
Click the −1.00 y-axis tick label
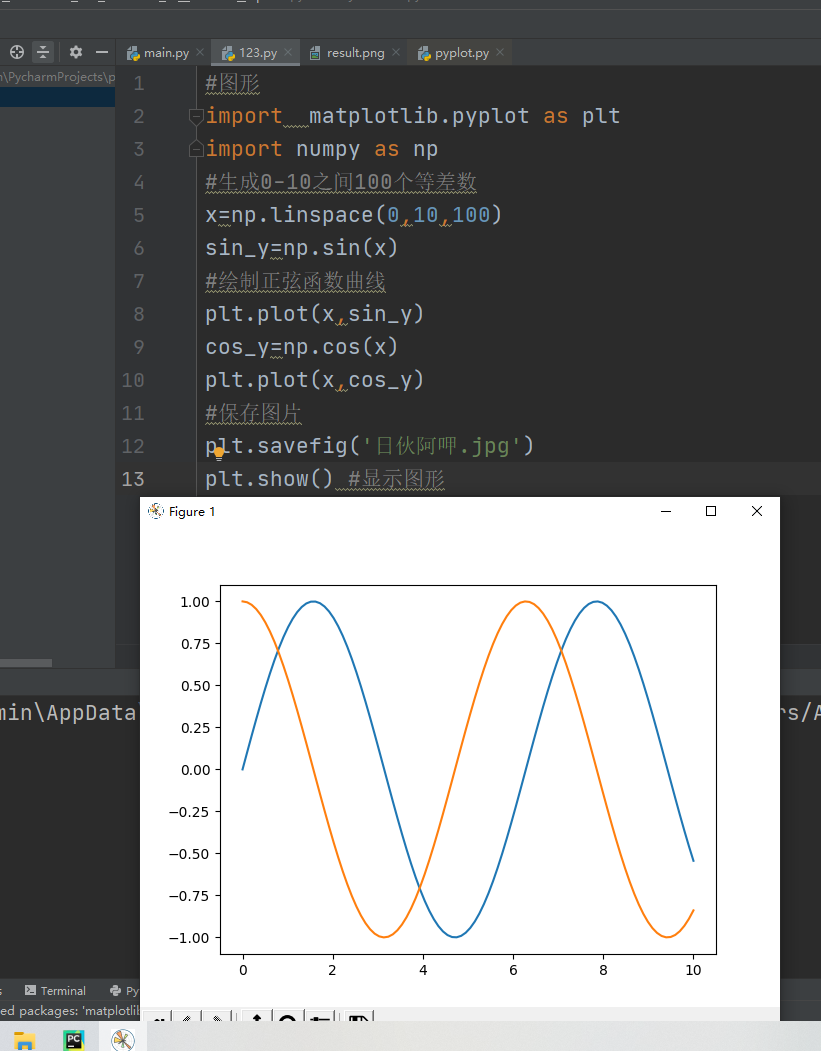point(190,938)
